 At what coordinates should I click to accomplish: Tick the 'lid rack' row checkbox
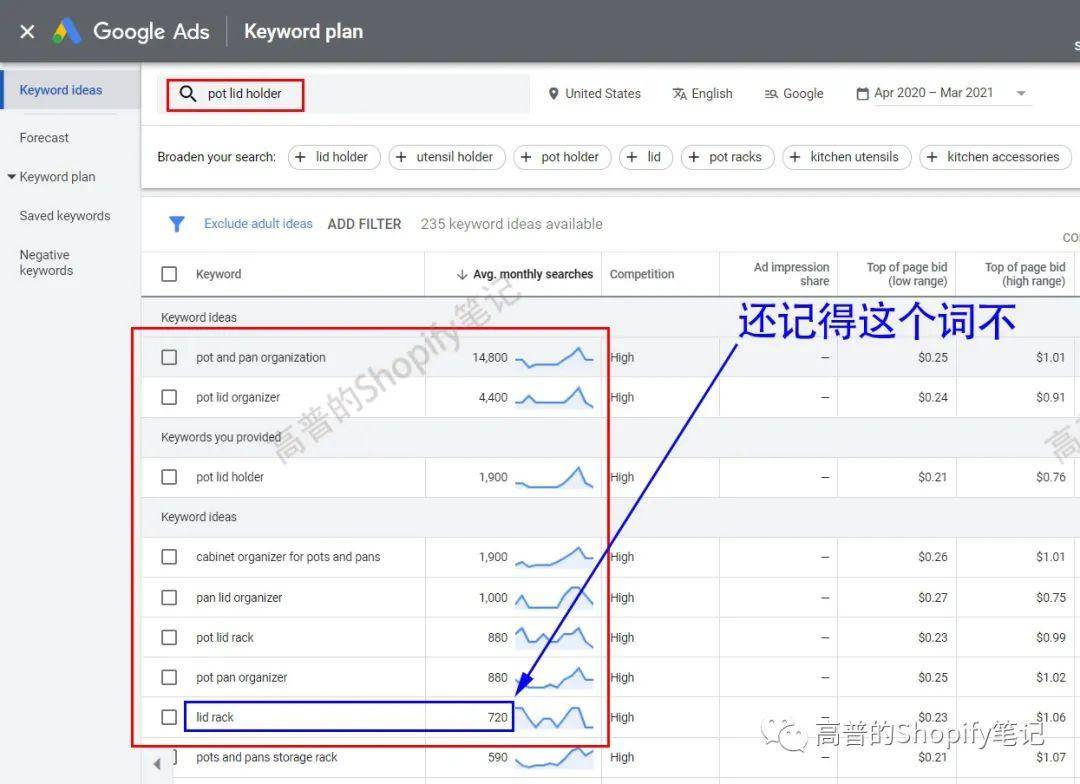click(x=169, y=717)
